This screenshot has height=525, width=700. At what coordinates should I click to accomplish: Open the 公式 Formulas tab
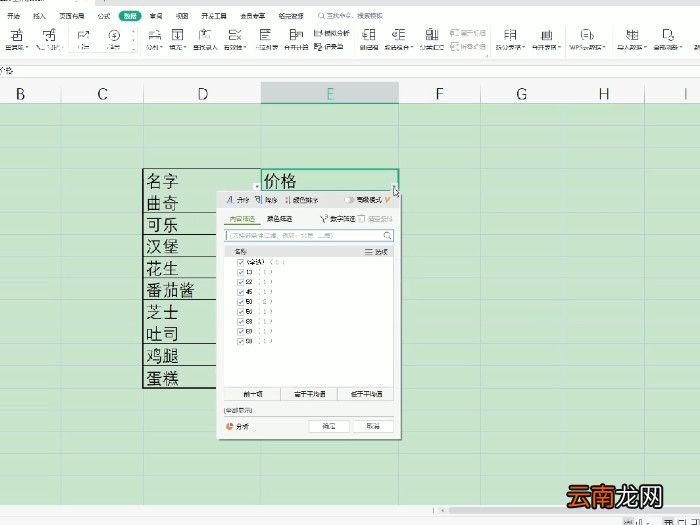tap(104, 16)
